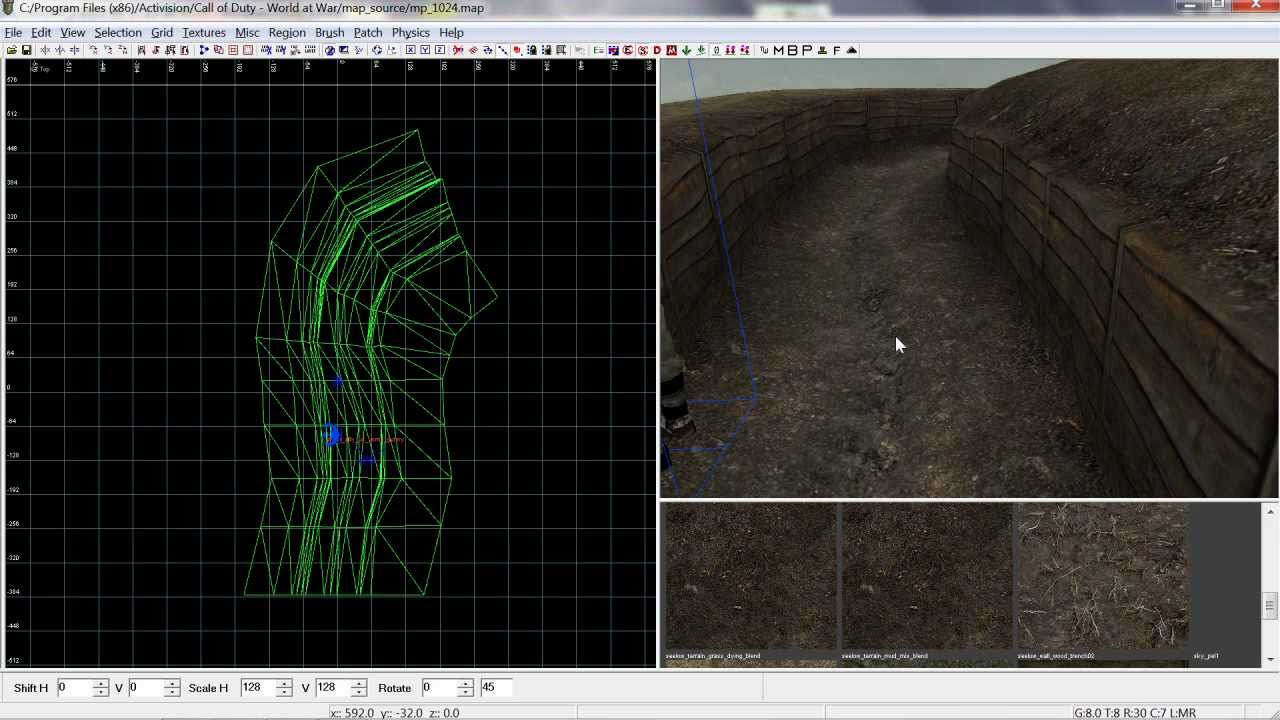Open the Textures menu
This screenshot has width=1280, height=720.
(x=204, y=32)
